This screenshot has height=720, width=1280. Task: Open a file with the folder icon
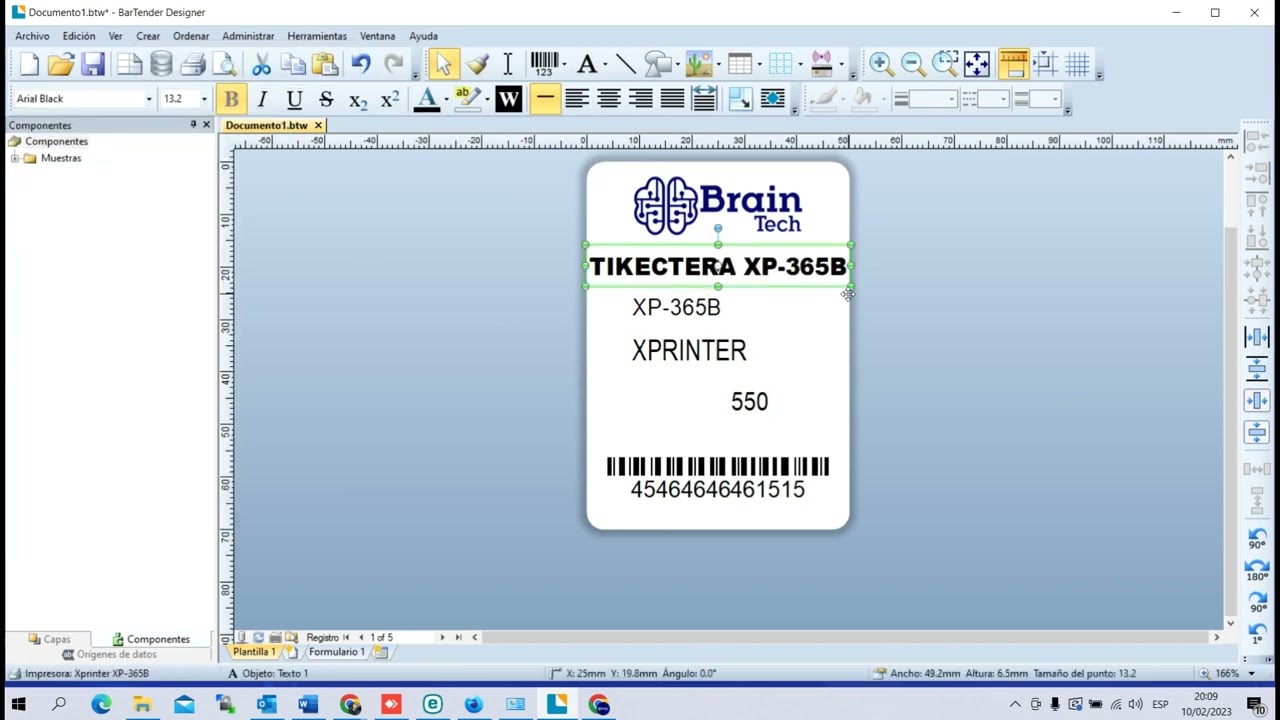pos(60,65)
